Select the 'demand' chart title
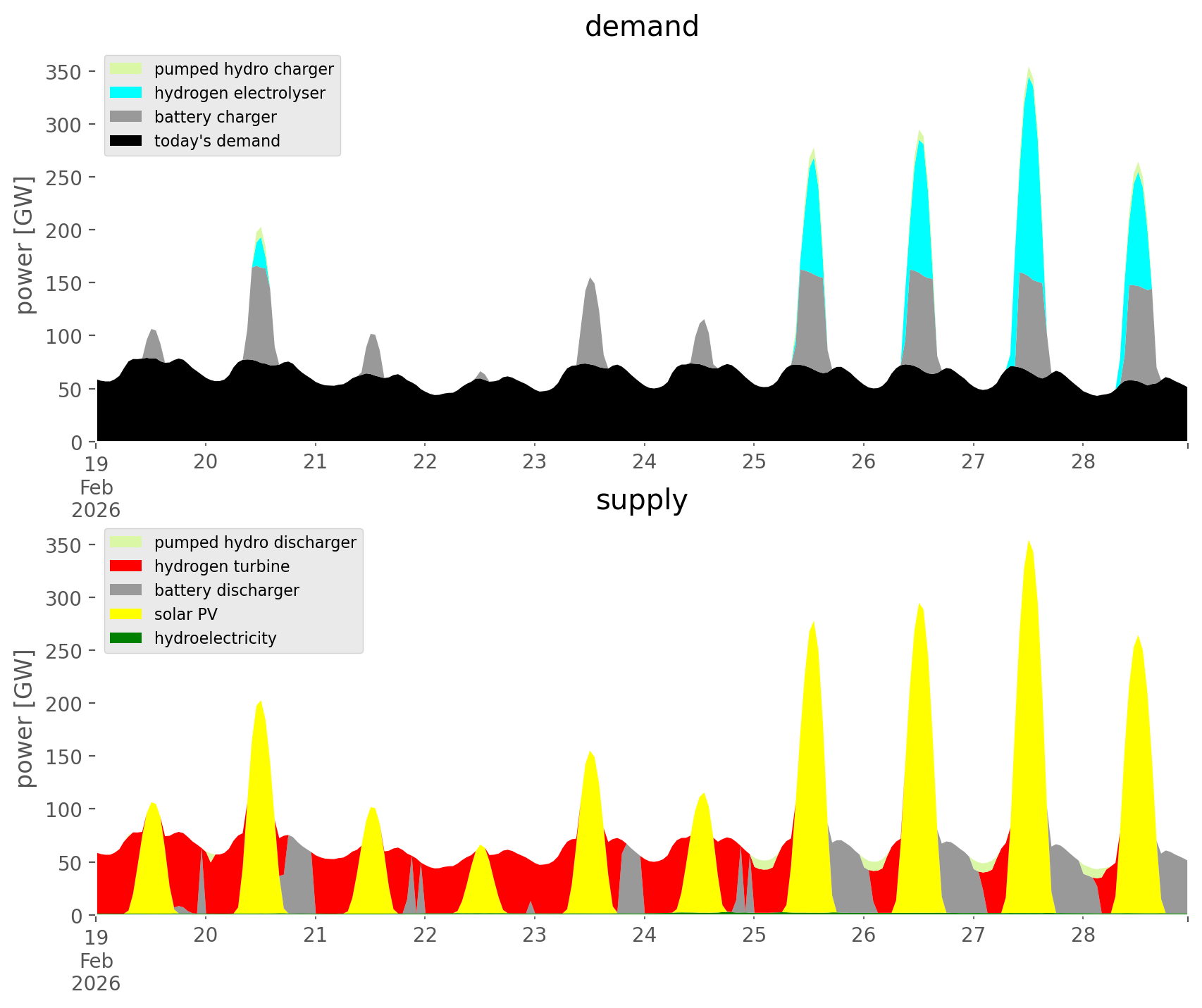The width and height of the screenshot is (1202, 1008). (x=641, y=27)
